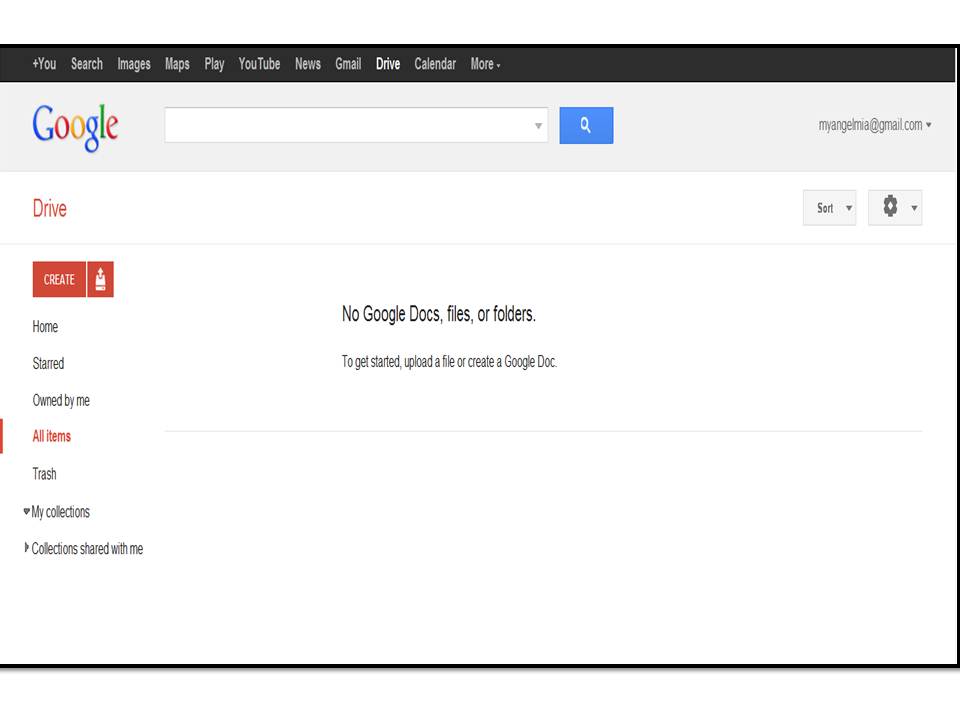Image resolution: width=960 pixels, height=720 pixels.
Task: Collapse the My collections section
Action: (25, 511)
